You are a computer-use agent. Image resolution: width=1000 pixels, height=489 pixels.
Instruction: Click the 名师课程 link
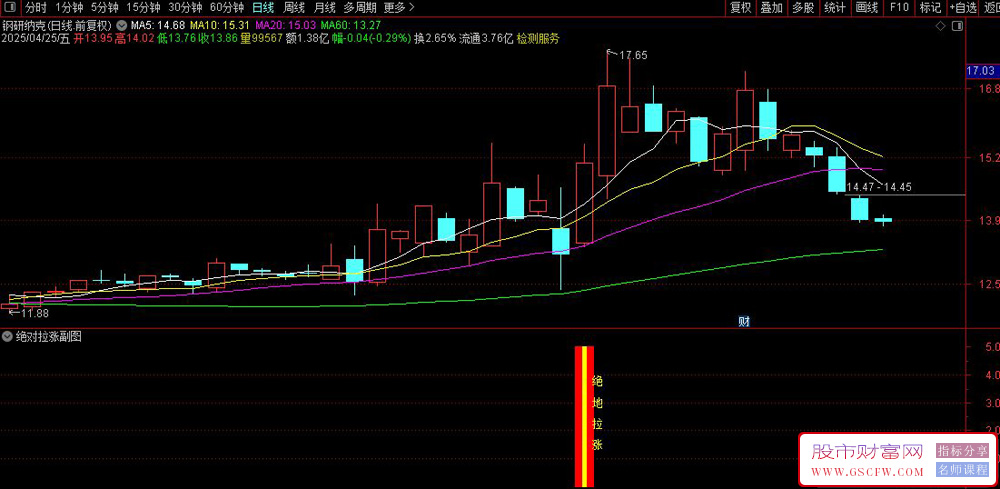tap(962, 471)
